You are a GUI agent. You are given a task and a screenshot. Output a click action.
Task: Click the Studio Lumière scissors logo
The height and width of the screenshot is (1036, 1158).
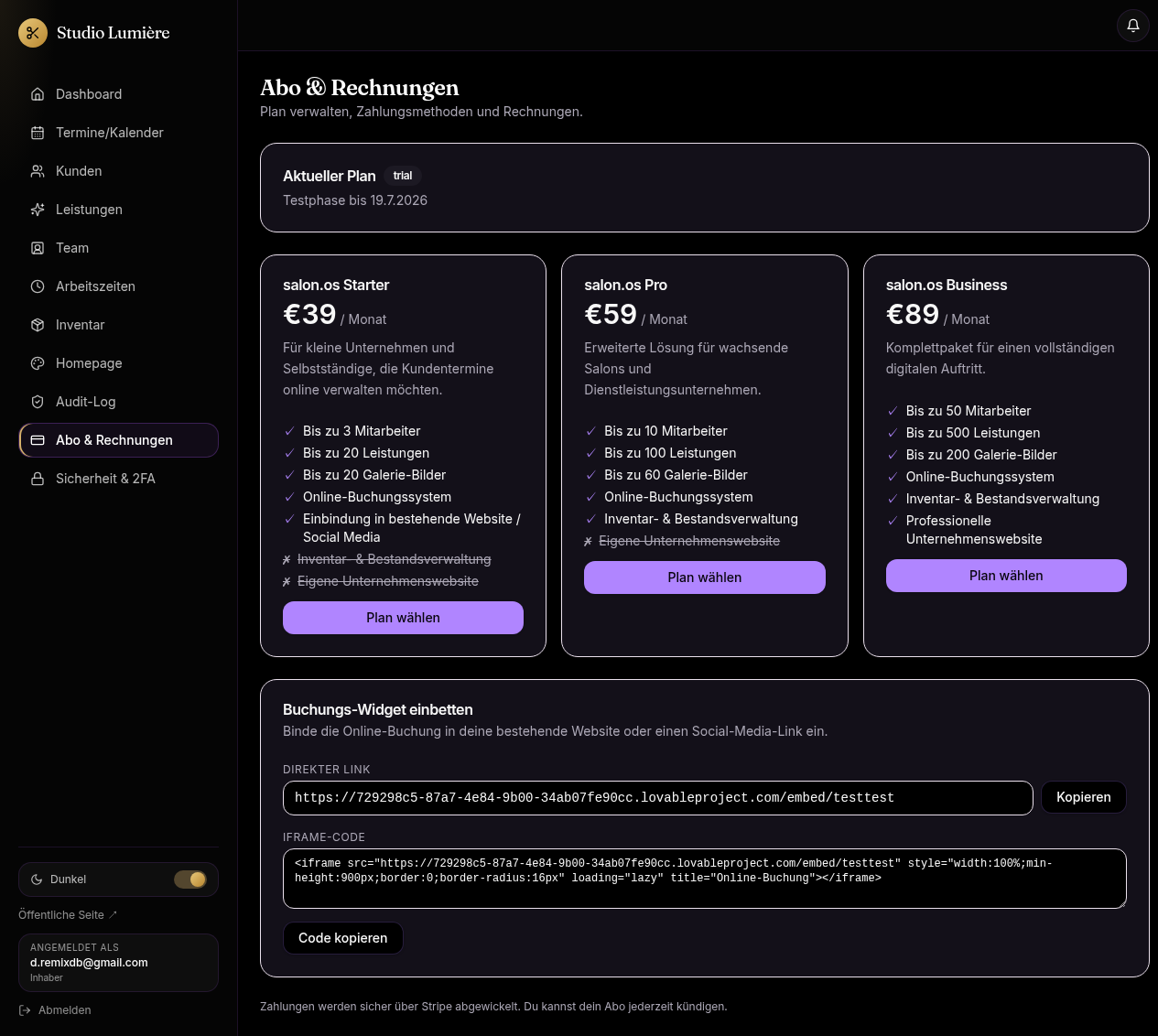(x=33, y=33)
